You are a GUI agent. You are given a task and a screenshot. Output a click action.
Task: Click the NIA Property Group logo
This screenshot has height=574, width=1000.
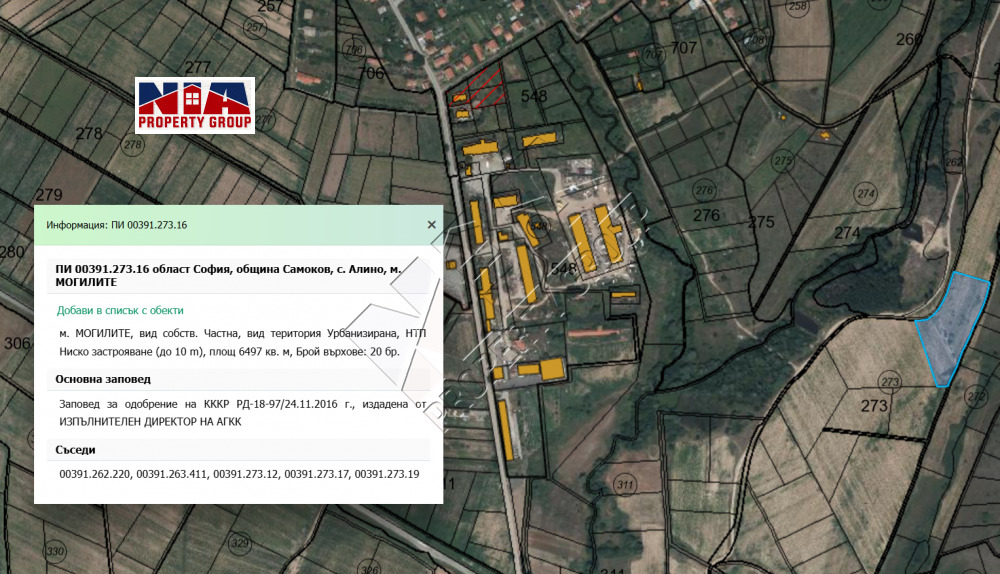[x=195, y=105]
